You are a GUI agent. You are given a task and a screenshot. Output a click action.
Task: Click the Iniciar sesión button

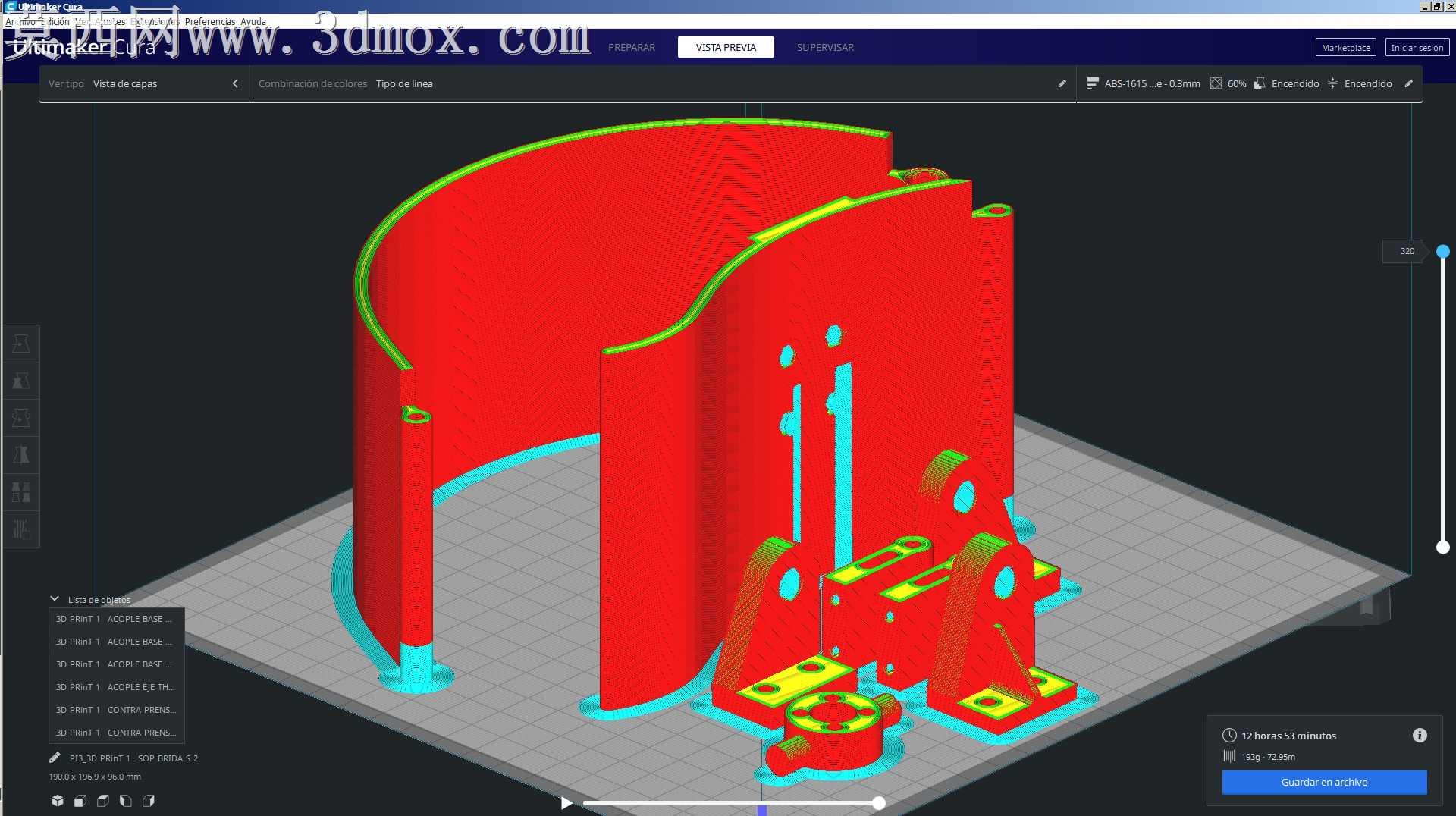1417,47
